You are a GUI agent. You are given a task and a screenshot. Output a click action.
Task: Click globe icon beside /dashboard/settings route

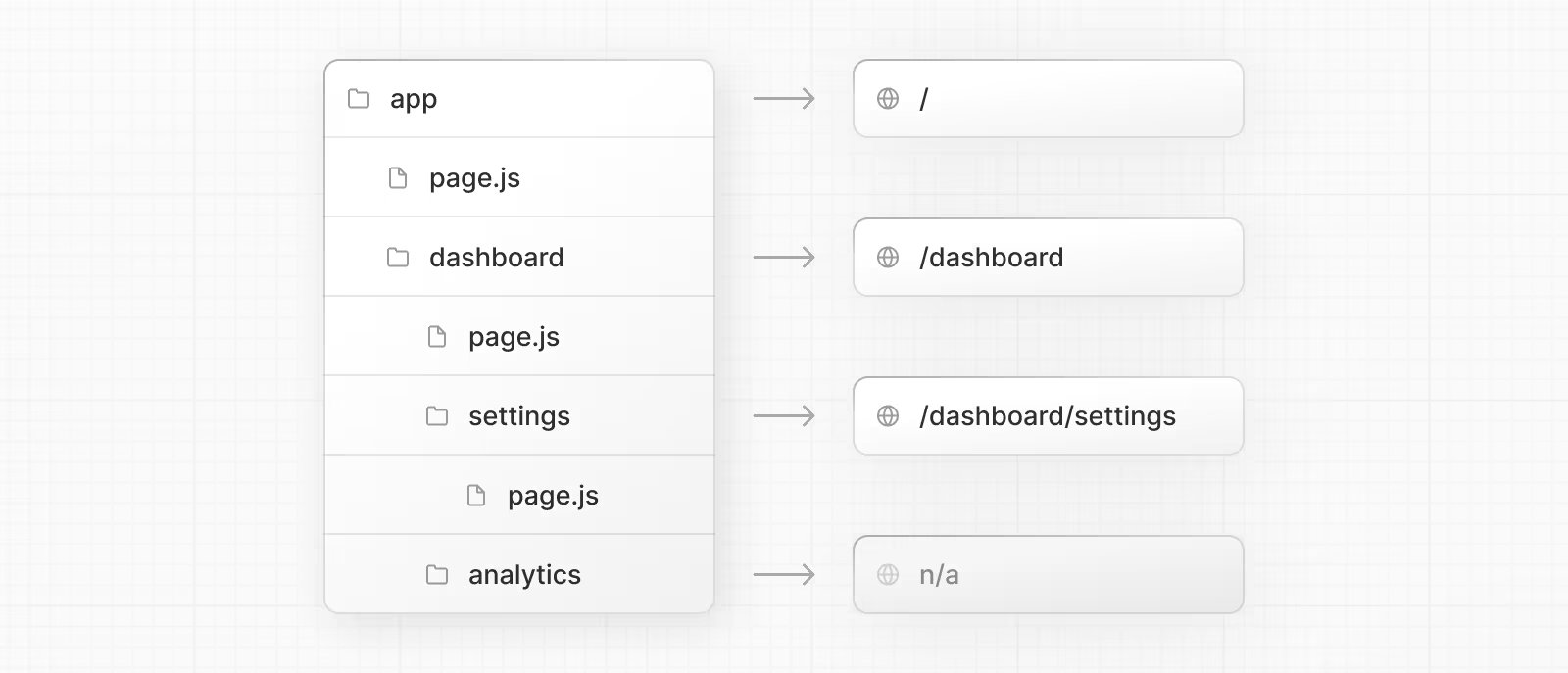point(888,416)
